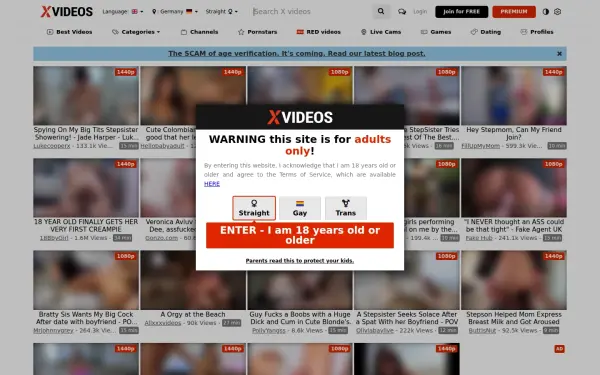Select the Trans option in the dialog
This screenshot has width=600, height=375.
(346, 208)
